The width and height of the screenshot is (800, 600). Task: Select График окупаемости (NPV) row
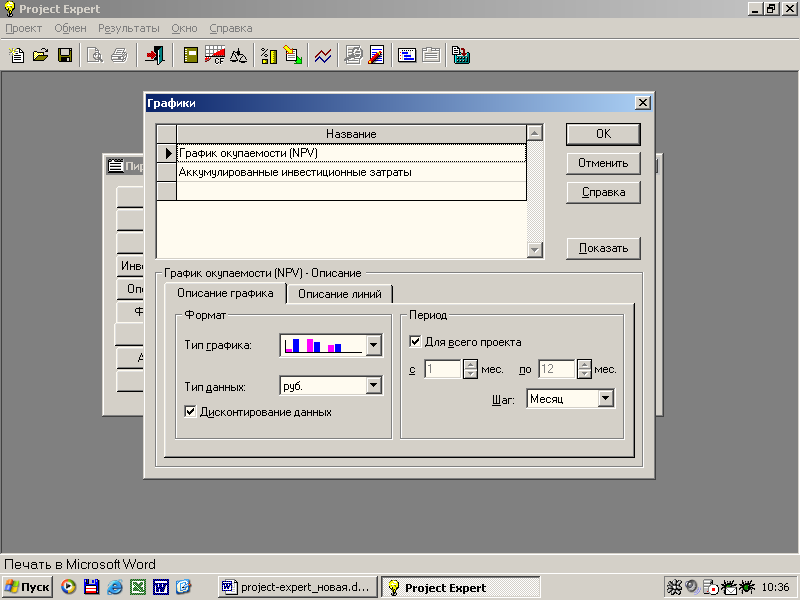point(351,153)
